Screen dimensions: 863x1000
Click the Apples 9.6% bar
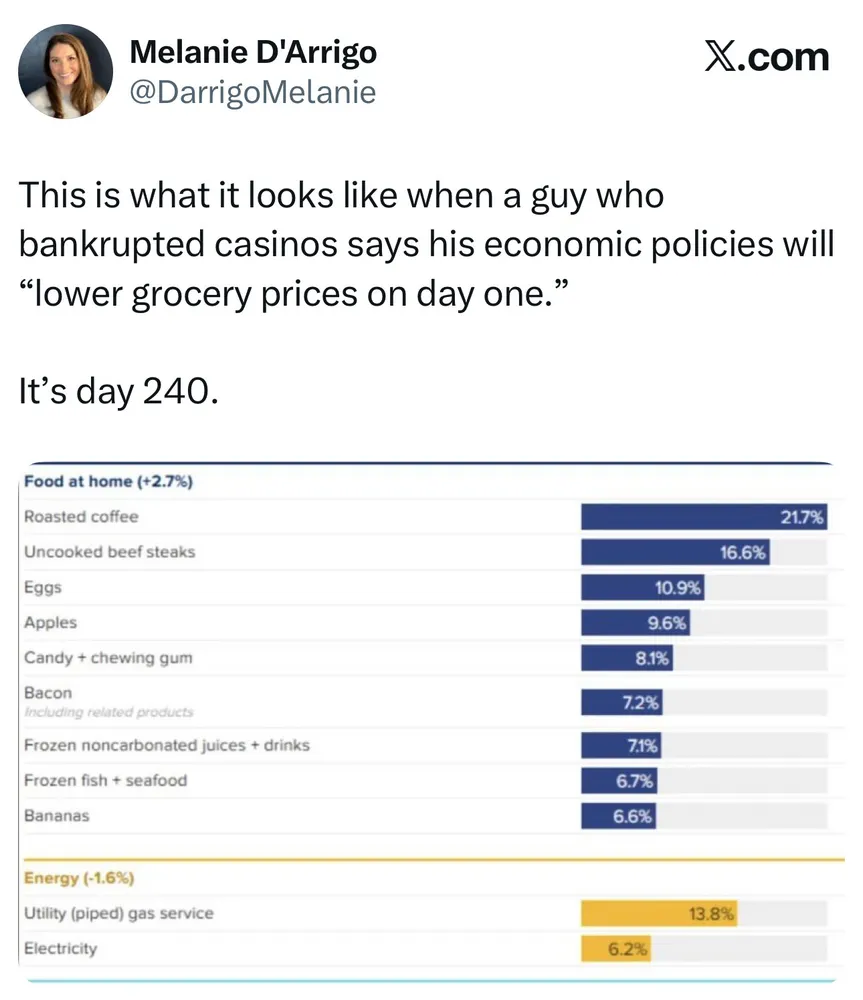point(636,622)
